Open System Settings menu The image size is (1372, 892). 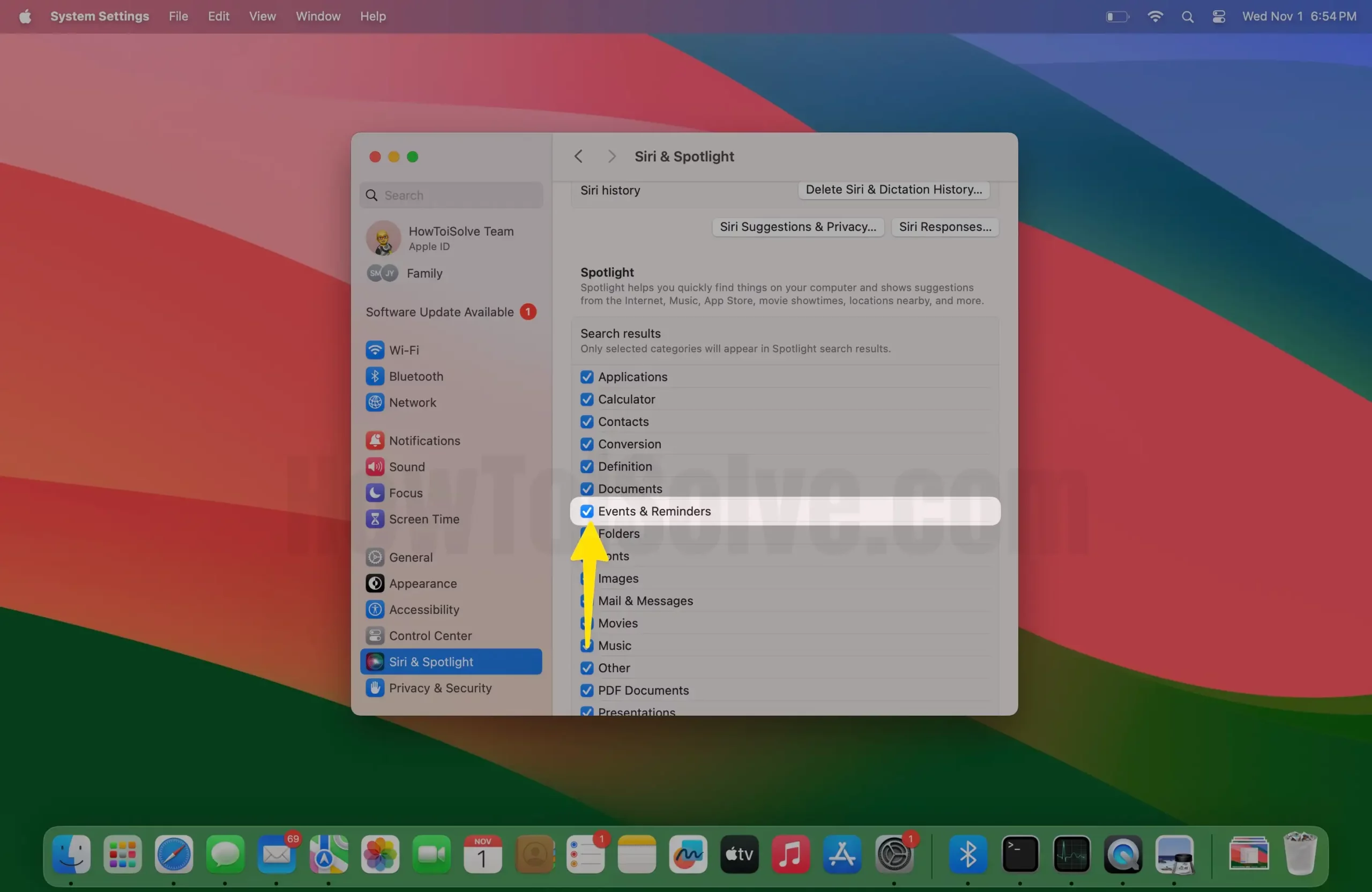(100, 16)
